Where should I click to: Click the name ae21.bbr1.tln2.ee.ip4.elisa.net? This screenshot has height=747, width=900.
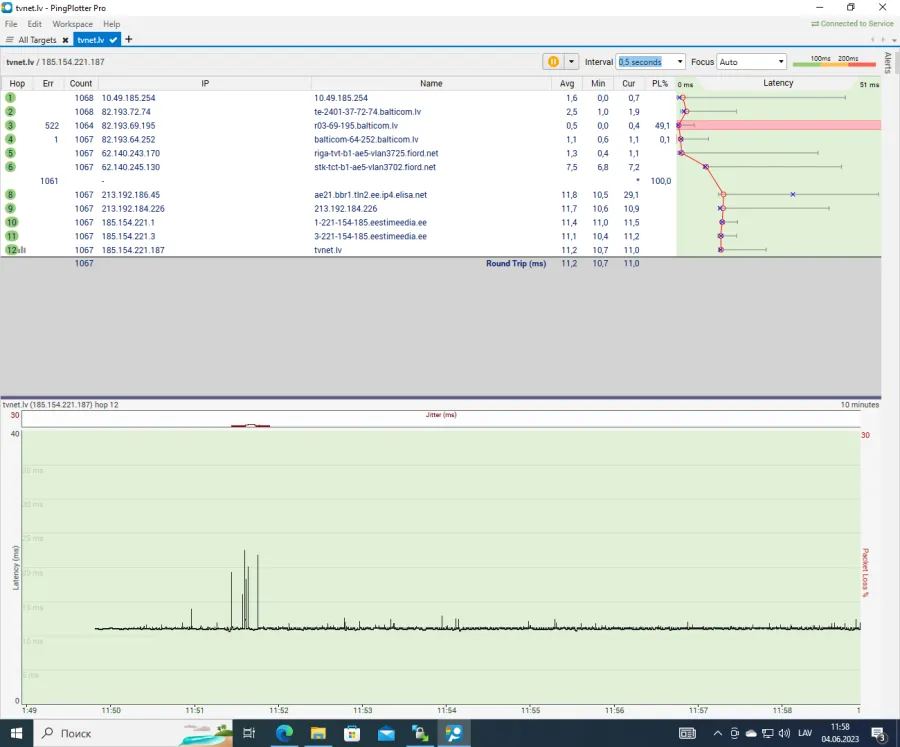371,195
